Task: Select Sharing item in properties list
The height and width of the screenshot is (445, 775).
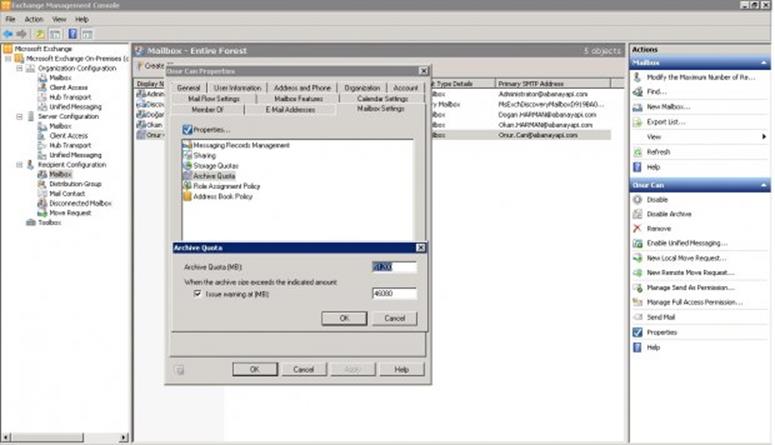Action: click(204, 155)
